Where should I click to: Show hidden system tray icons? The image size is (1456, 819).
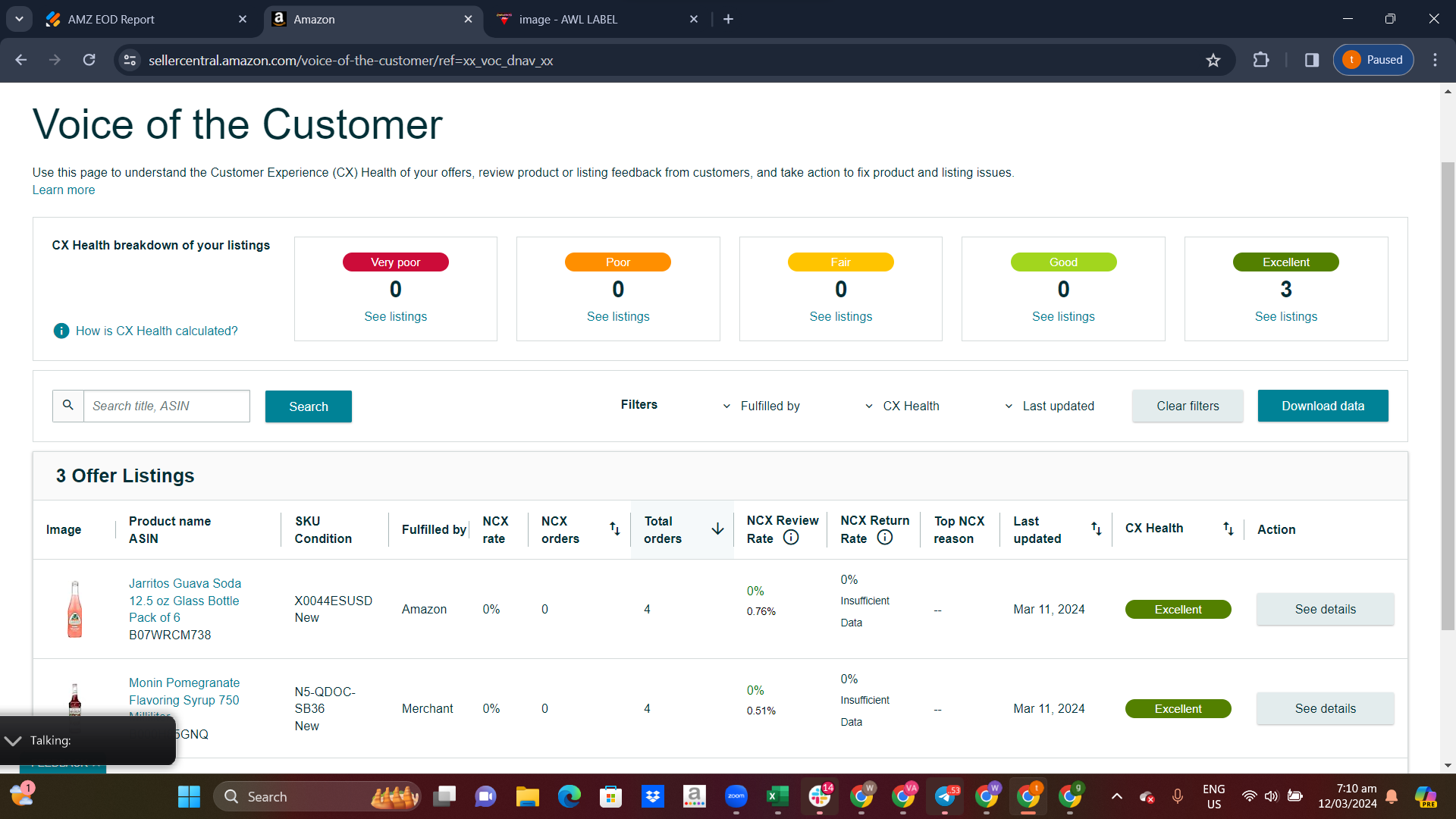pyautogui.click(x=1117, y=796)
